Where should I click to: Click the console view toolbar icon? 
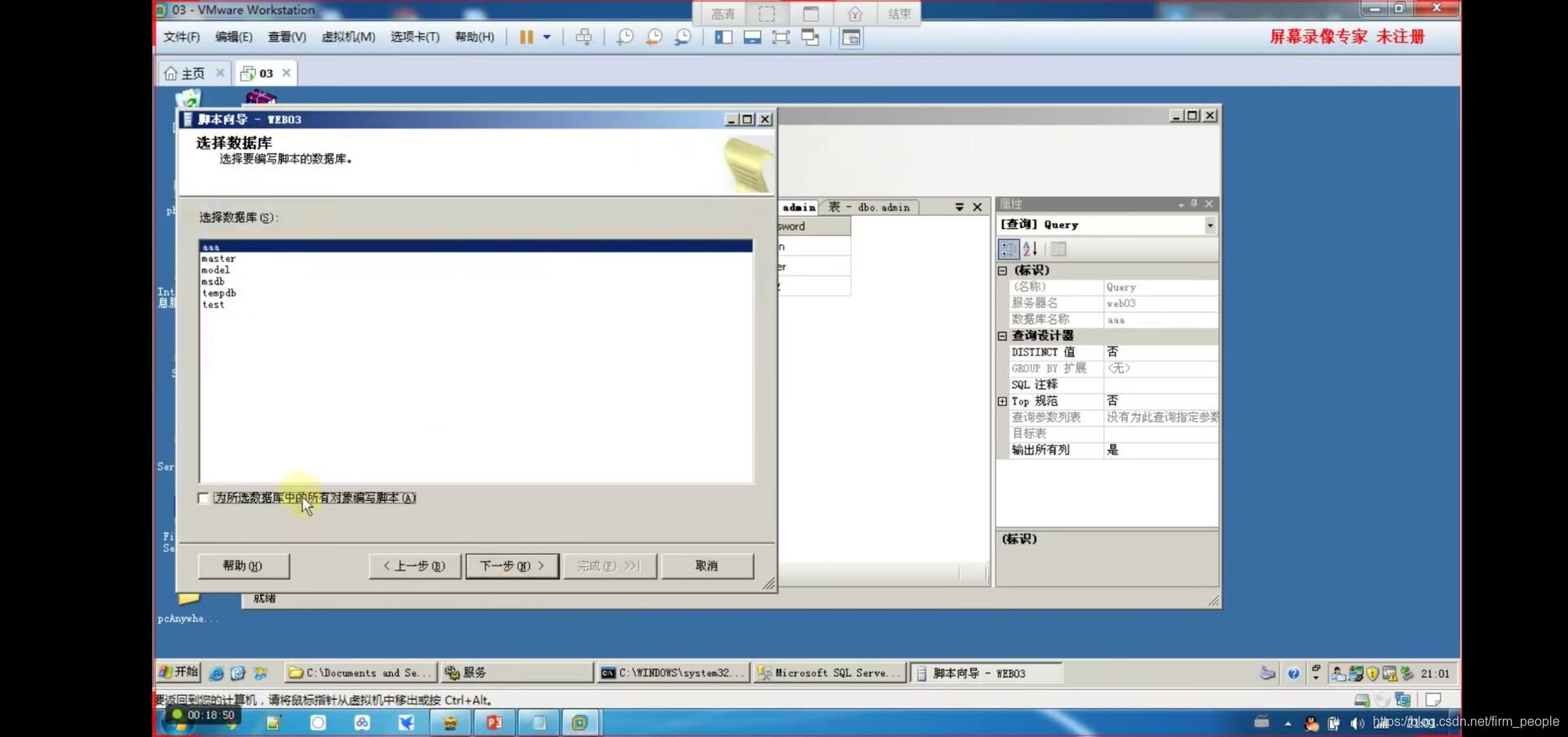[x=851, y=38]
